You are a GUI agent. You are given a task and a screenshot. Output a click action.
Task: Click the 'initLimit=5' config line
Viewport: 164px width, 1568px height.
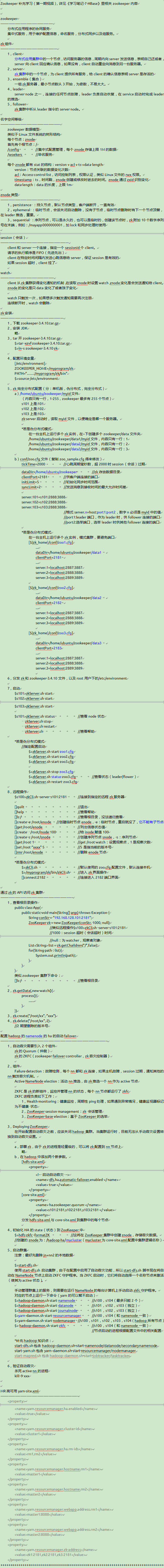31,481
